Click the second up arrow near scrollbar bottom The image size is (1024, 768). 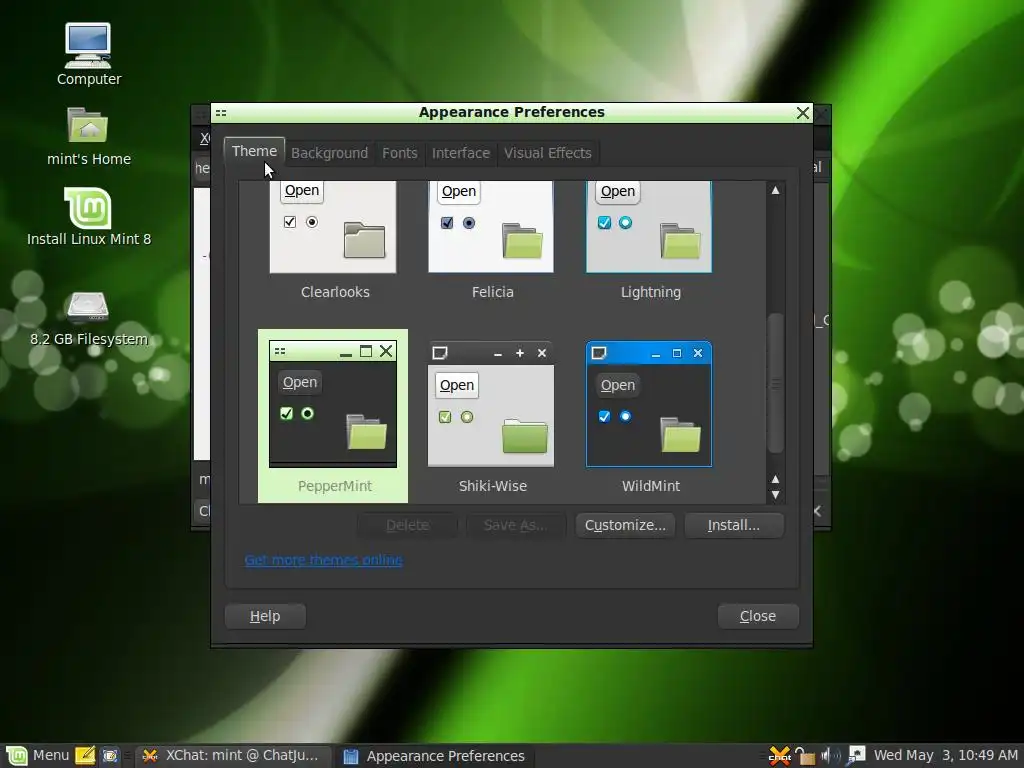[775, 479]
